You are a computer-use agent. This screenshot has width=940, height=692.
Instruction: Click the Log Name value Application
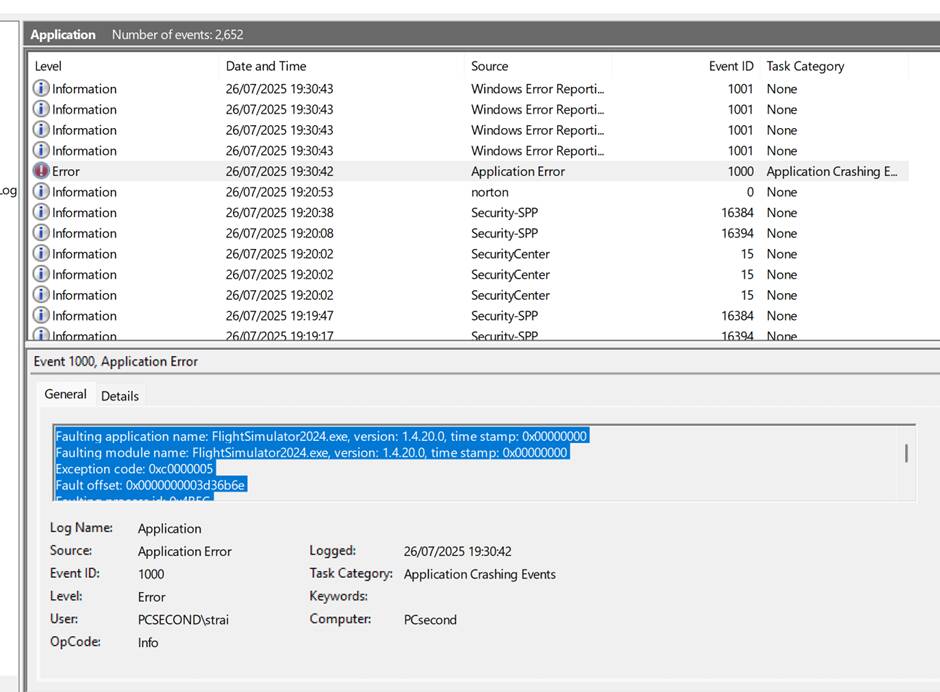pos(170,528)
